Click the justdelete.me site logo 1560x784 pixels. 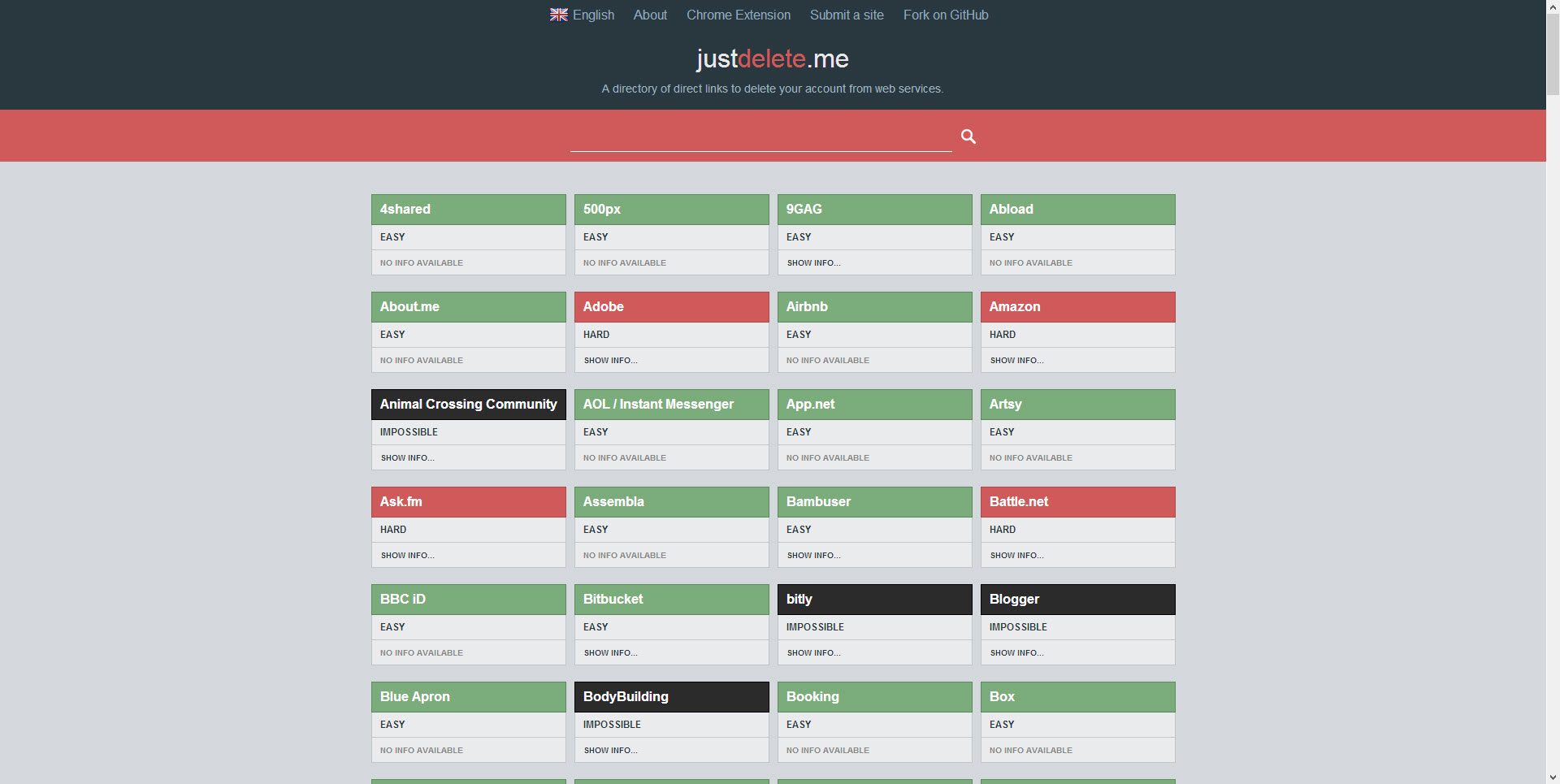[x=773, y=58]
